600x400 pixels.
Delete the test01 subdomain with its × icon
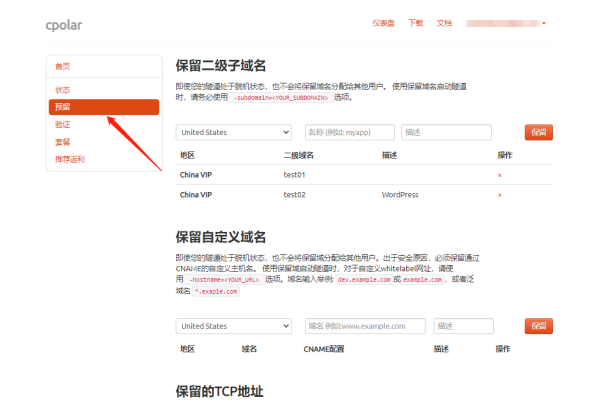(x=500, y=175)
